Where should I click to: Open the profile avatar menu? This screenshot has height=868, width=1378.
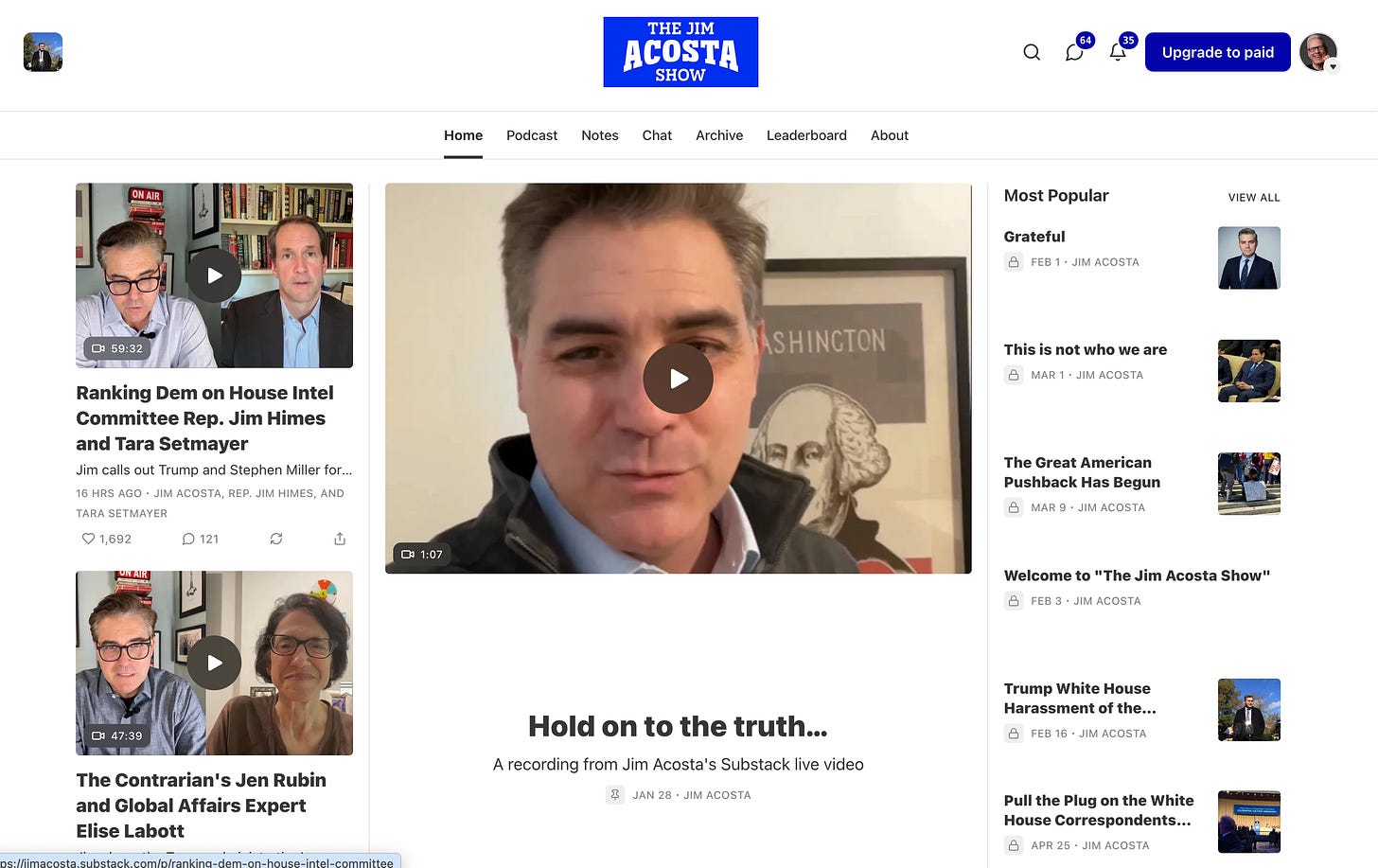click(1318, 52)
